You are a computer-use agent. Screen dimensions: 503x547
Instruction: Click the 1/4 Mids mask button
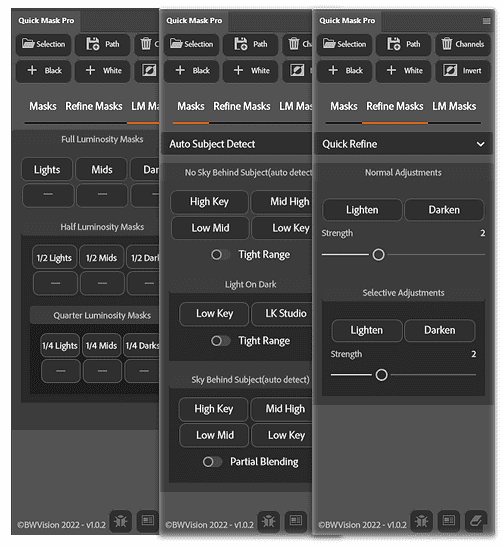[102, 346]
